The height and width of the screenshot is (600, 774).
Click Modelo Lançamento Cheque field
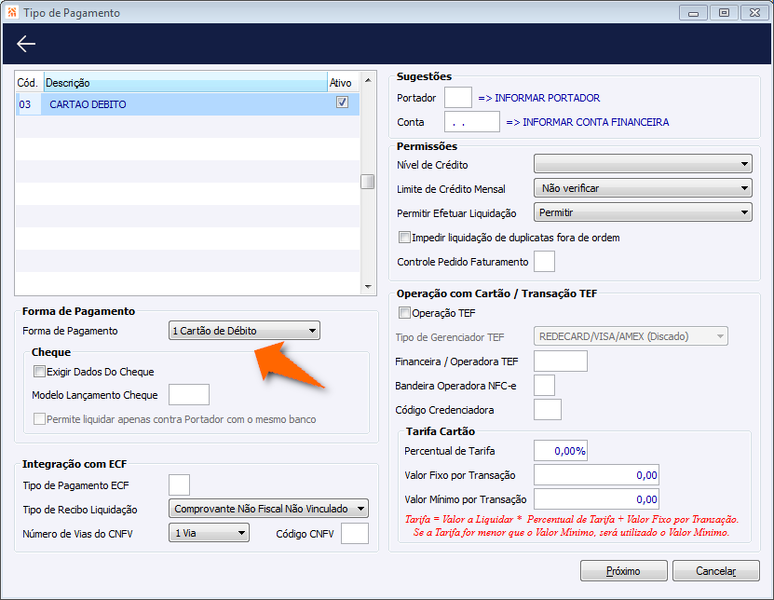[x=189, y=394]
